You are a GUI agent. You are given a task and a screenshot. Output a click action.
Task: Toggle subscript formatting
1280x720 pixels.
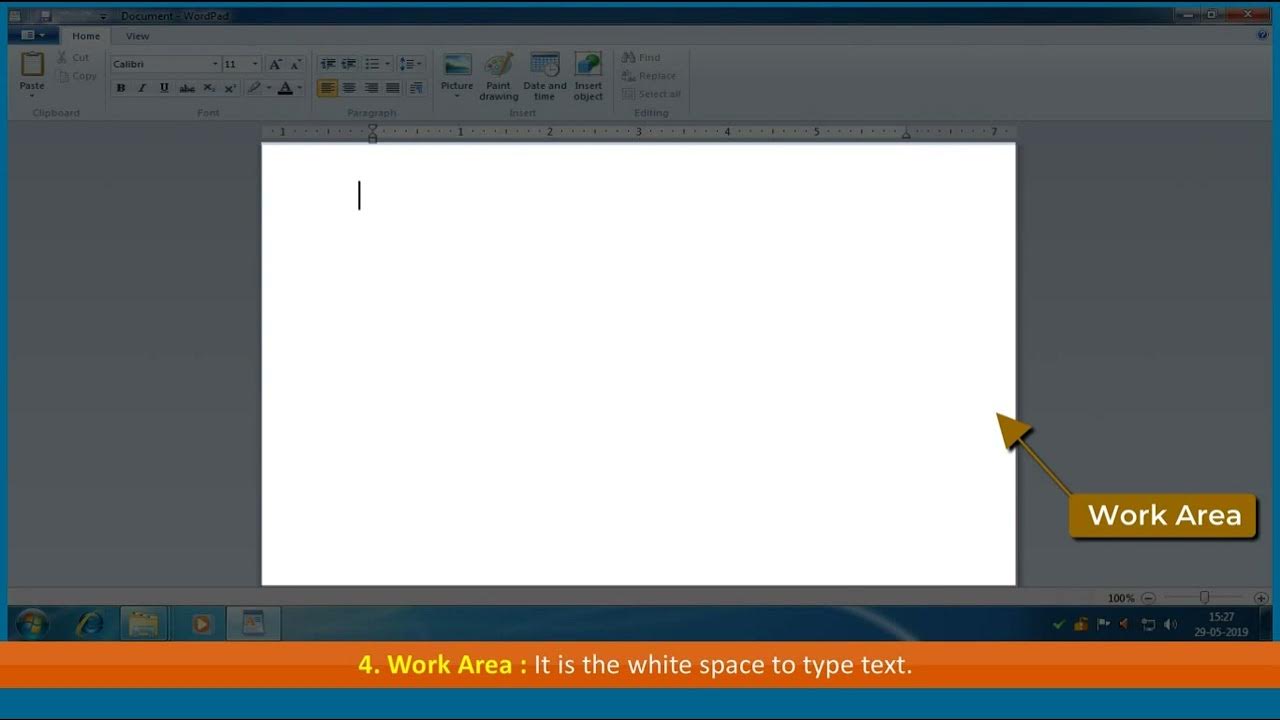click(x=208, y=88)
